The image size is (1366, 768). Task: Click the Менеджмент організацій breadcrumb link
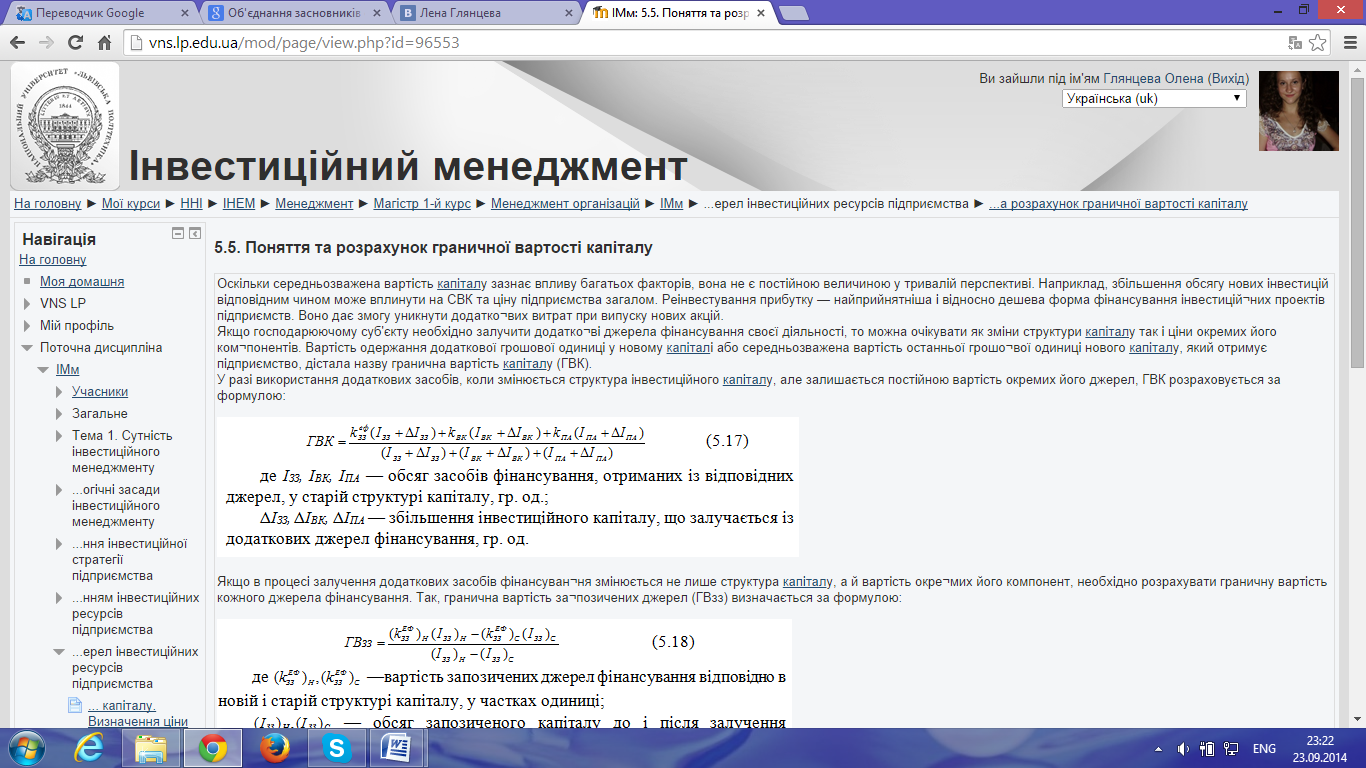coord(565,204)
